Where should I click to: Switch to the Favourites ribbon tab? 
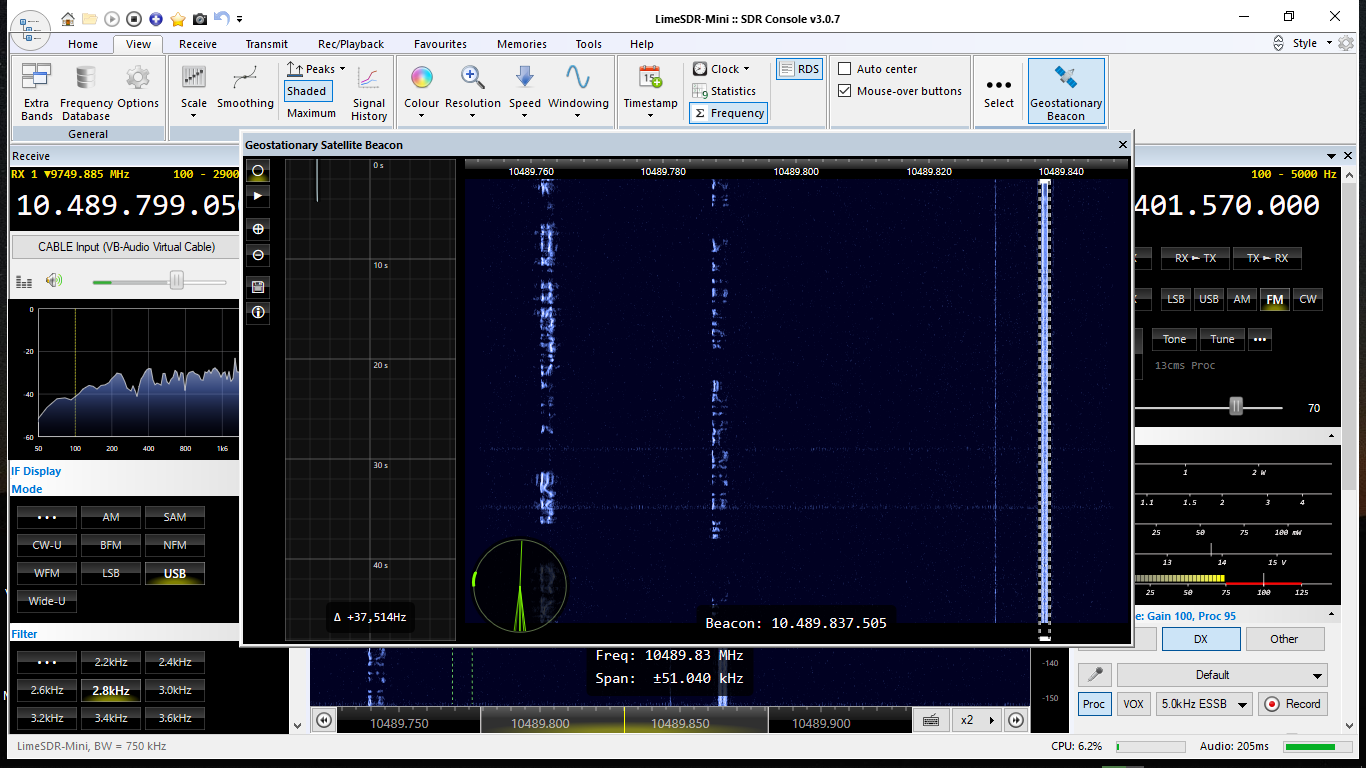[440, 44]
